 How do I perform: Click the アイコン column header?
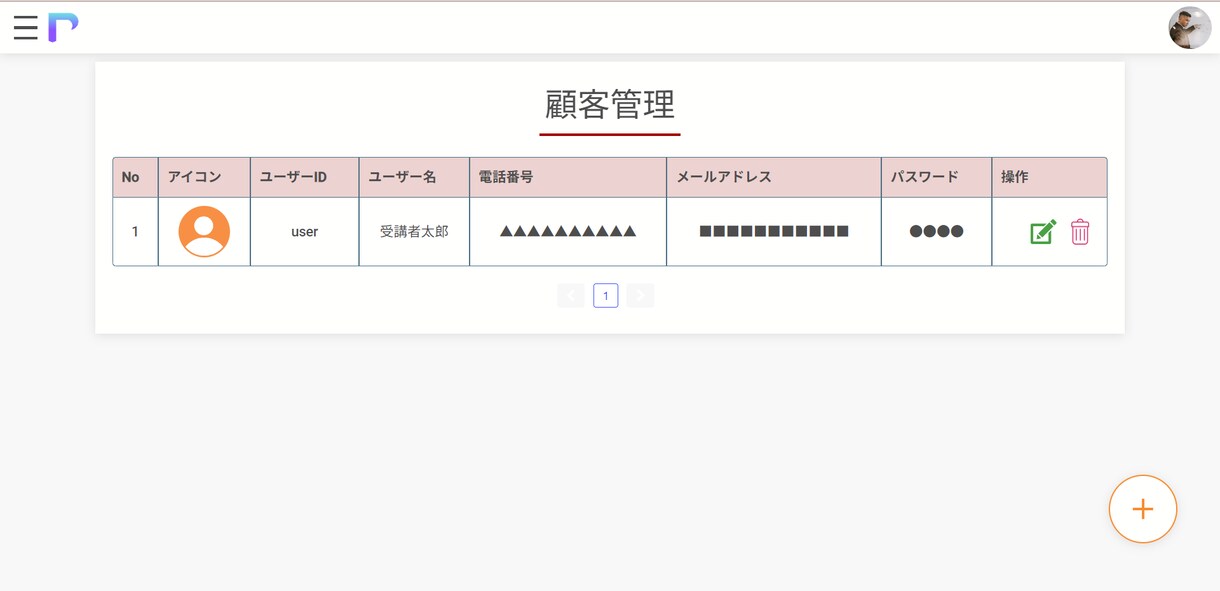pos(204,177)
